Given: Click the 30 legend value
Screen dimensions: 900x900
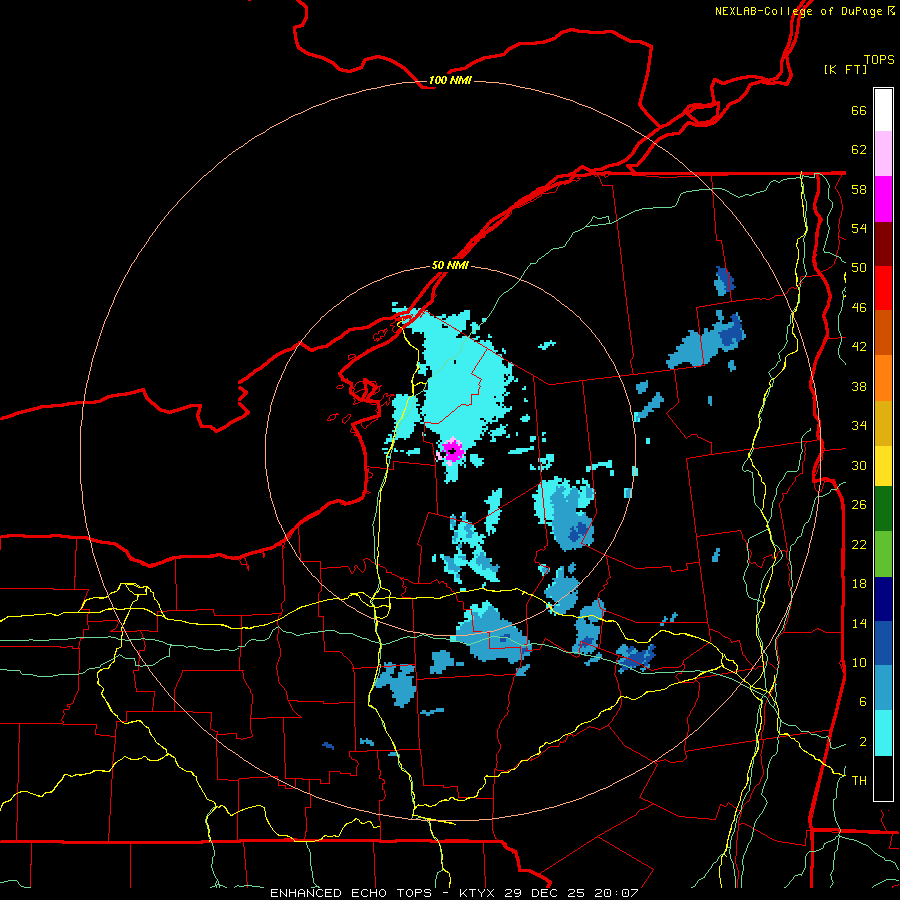Looking at the screenshot, I should click(859, 465).
